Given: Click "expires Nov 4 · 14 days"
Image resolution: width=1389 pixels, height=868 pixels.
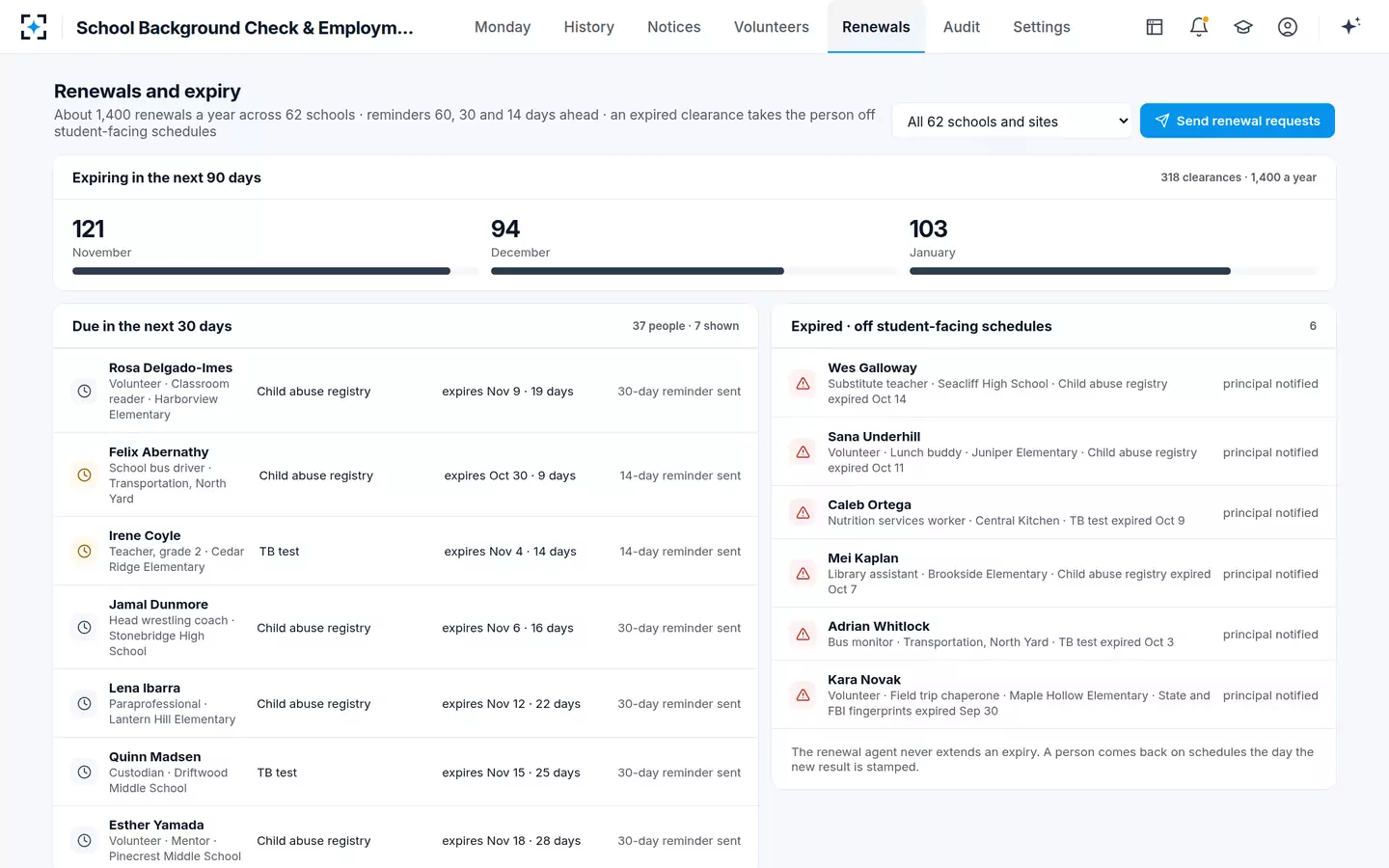Looking at the screenshot, I should pos(510,552).
